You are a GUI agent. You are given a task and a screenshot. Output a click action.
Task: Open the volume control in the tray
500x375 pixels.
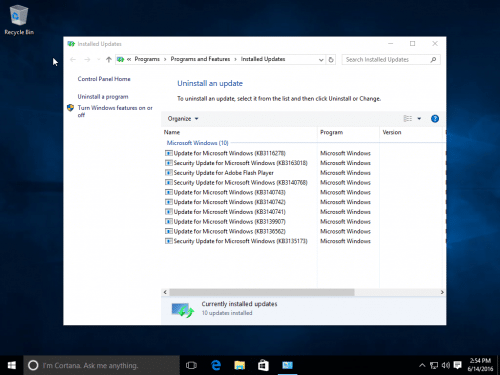(446, 365)
